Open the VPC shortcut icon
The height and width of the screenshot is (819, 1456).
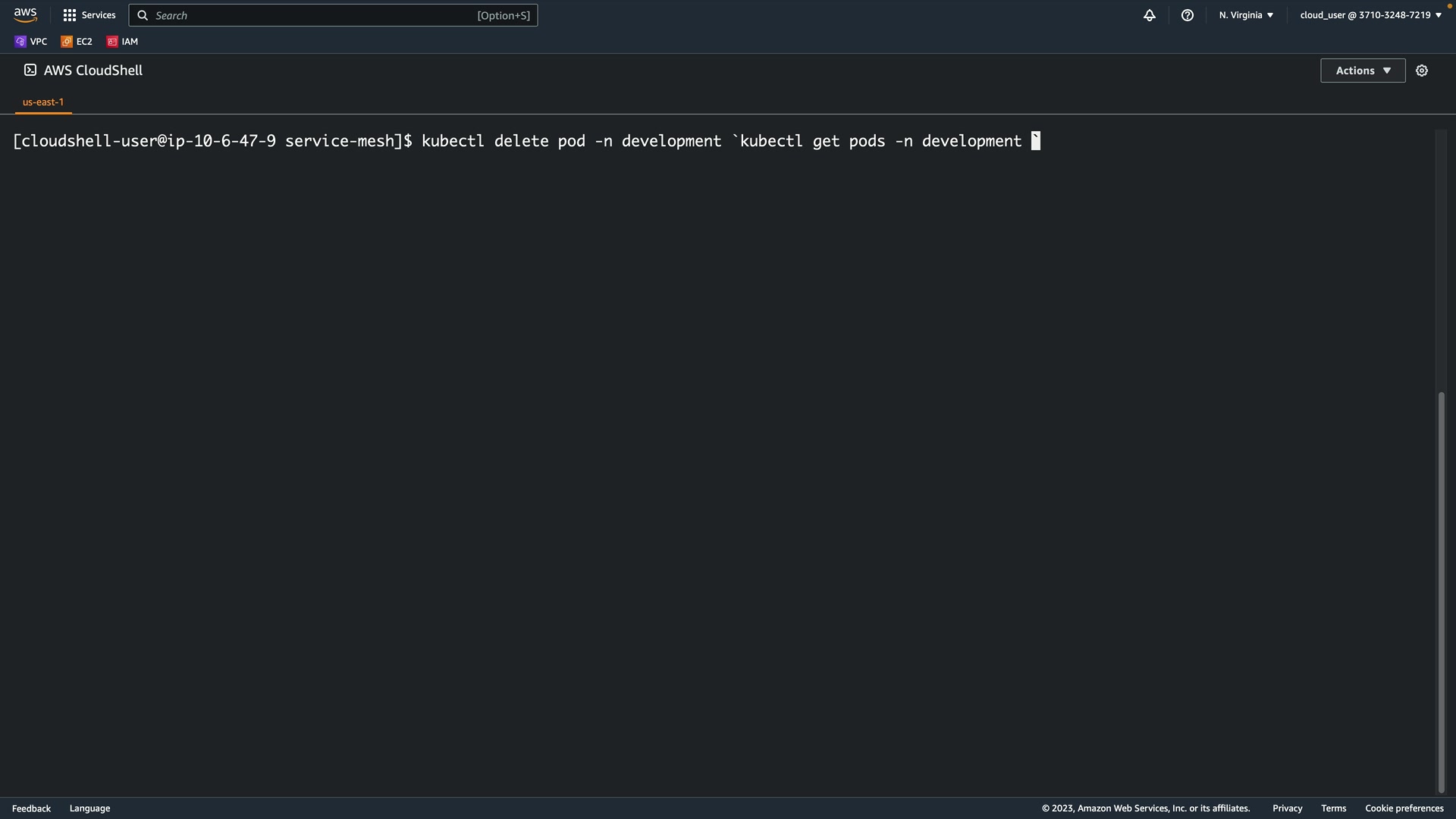(31, 42)
